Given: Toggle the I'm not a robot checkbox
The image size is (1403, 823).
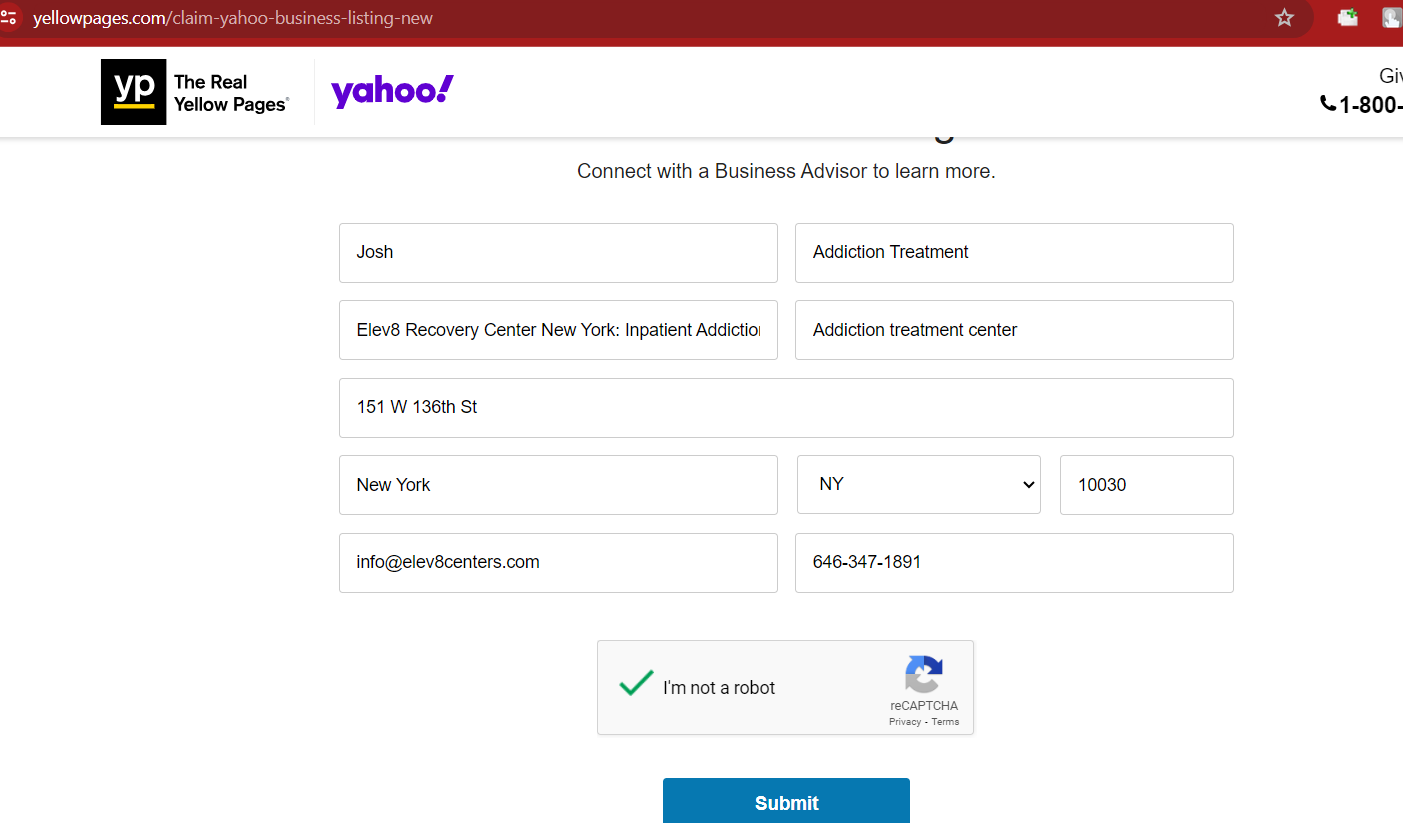Looking at the screenshot, I should pyautogui.click(x=636, y=685).
